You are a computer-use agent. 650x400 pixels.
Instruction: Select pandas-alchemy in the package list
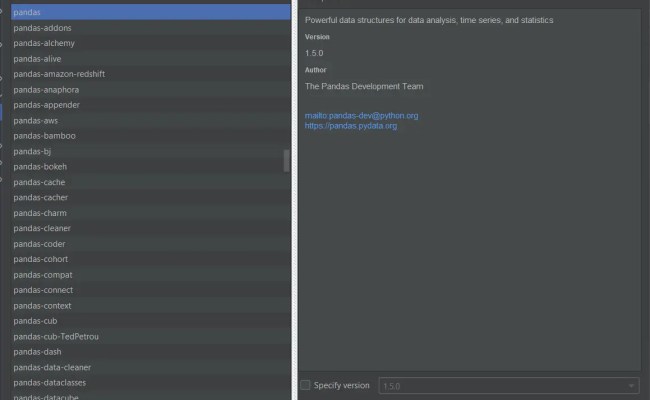click(x=150, y=43)
